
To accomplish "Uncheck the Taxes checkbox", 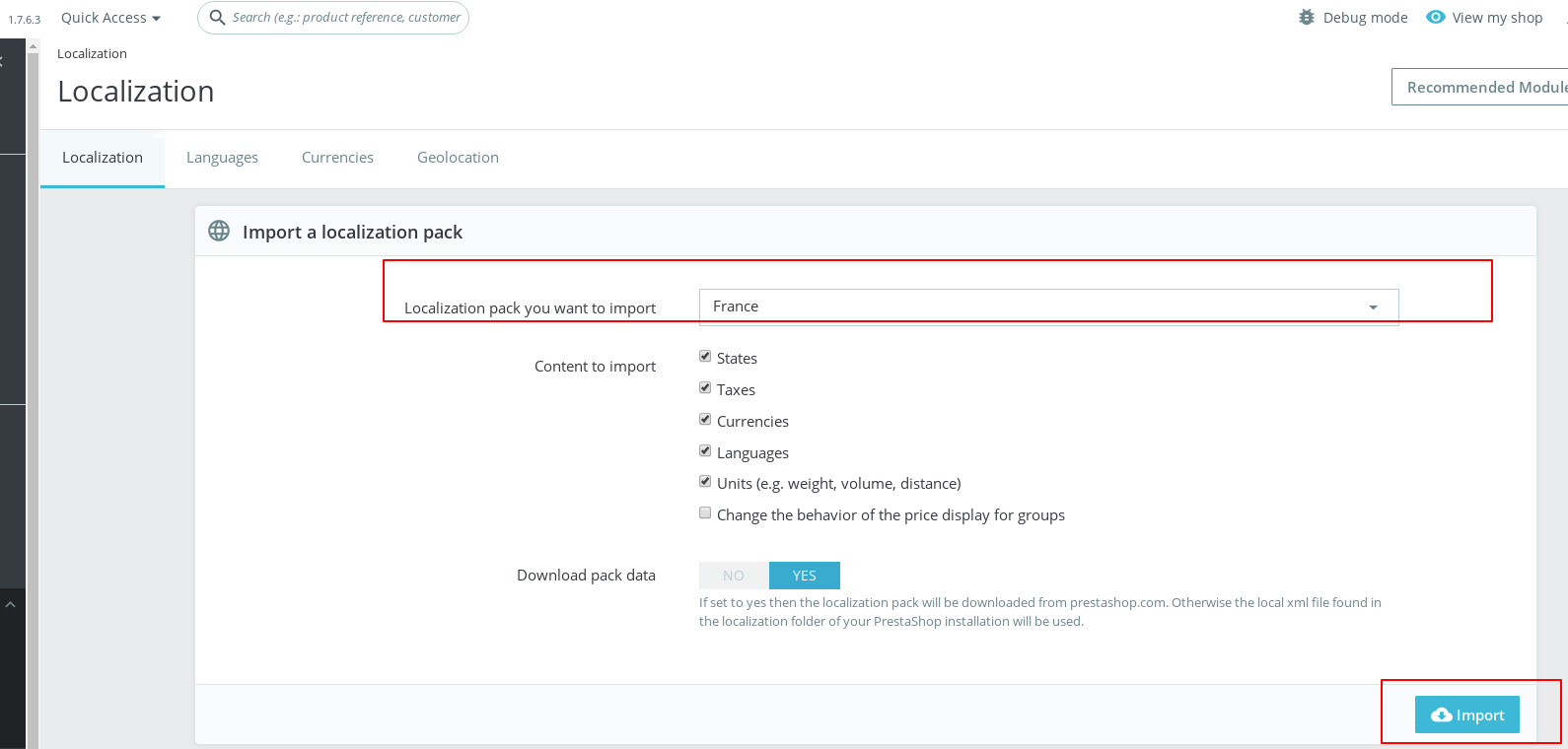I will tap(705, 388).
